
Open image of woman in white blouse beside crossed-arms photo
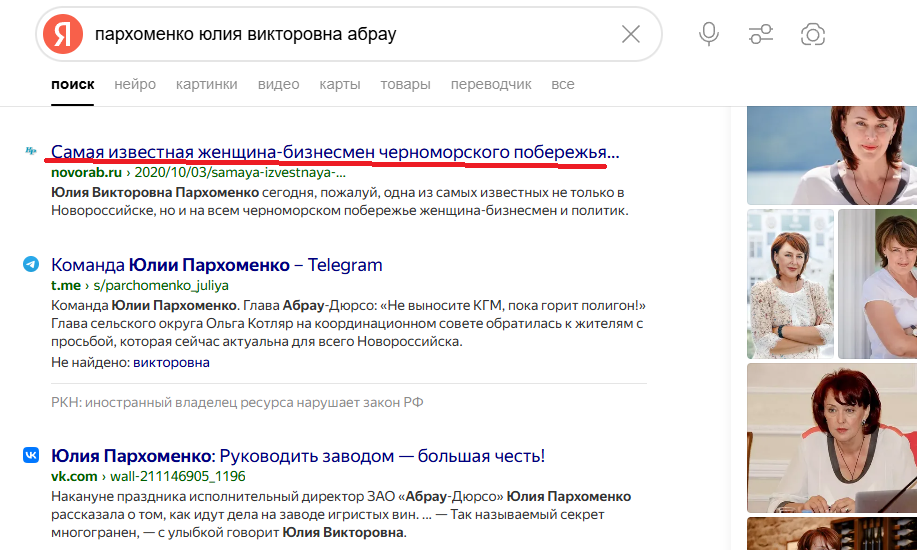[877, 284]
